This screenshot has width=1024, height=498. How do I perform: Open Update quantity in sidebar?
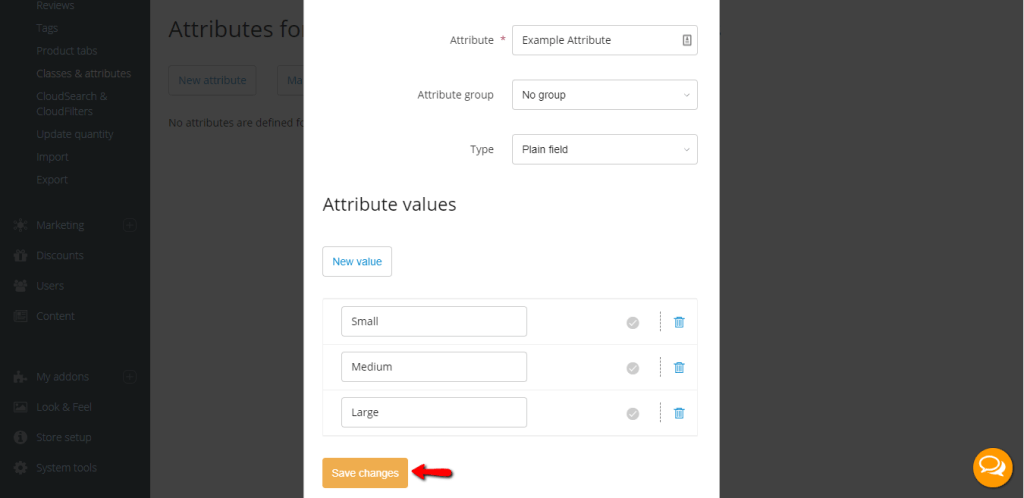coord(74,134)
